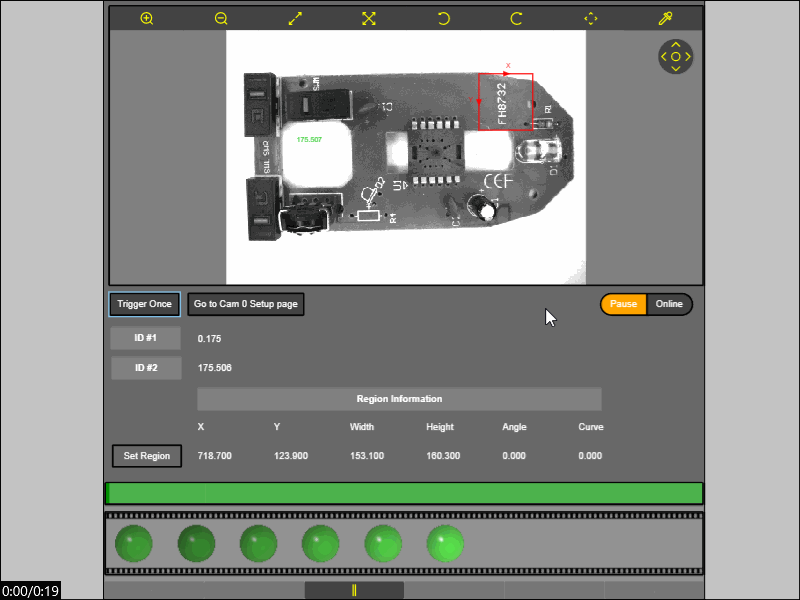Screen dimensions: 800x600
Task: Select the first green result light in filmstrip
Action: click(x=134, y=544)
